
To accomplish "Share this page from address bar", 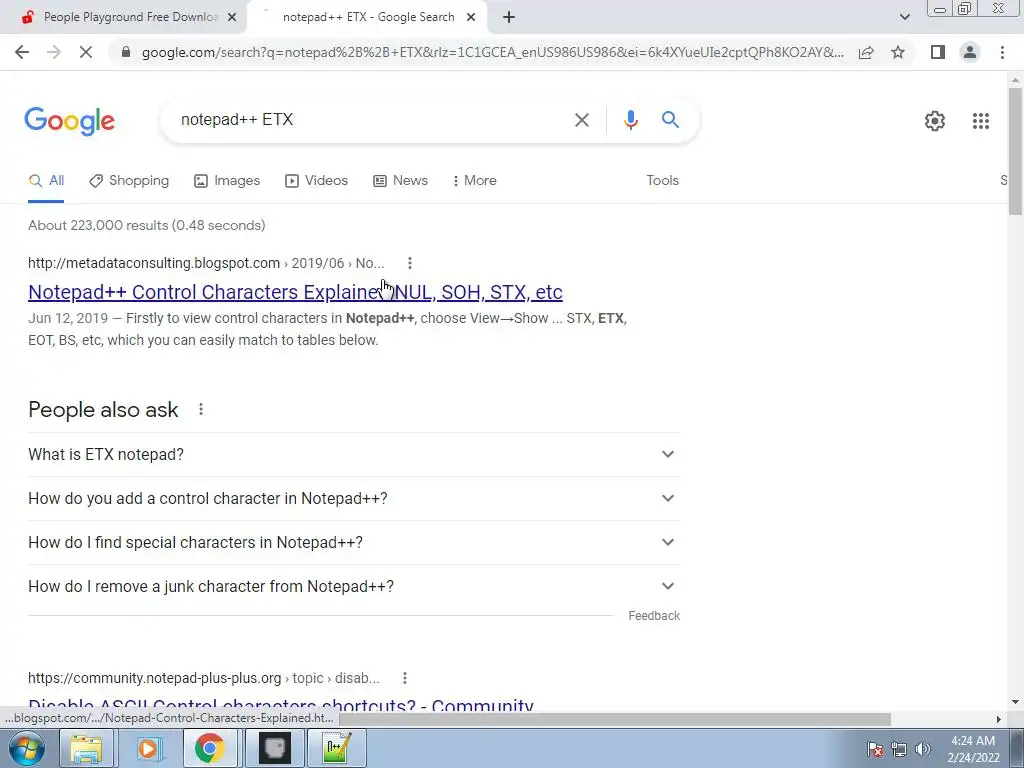I will point(866,52).
